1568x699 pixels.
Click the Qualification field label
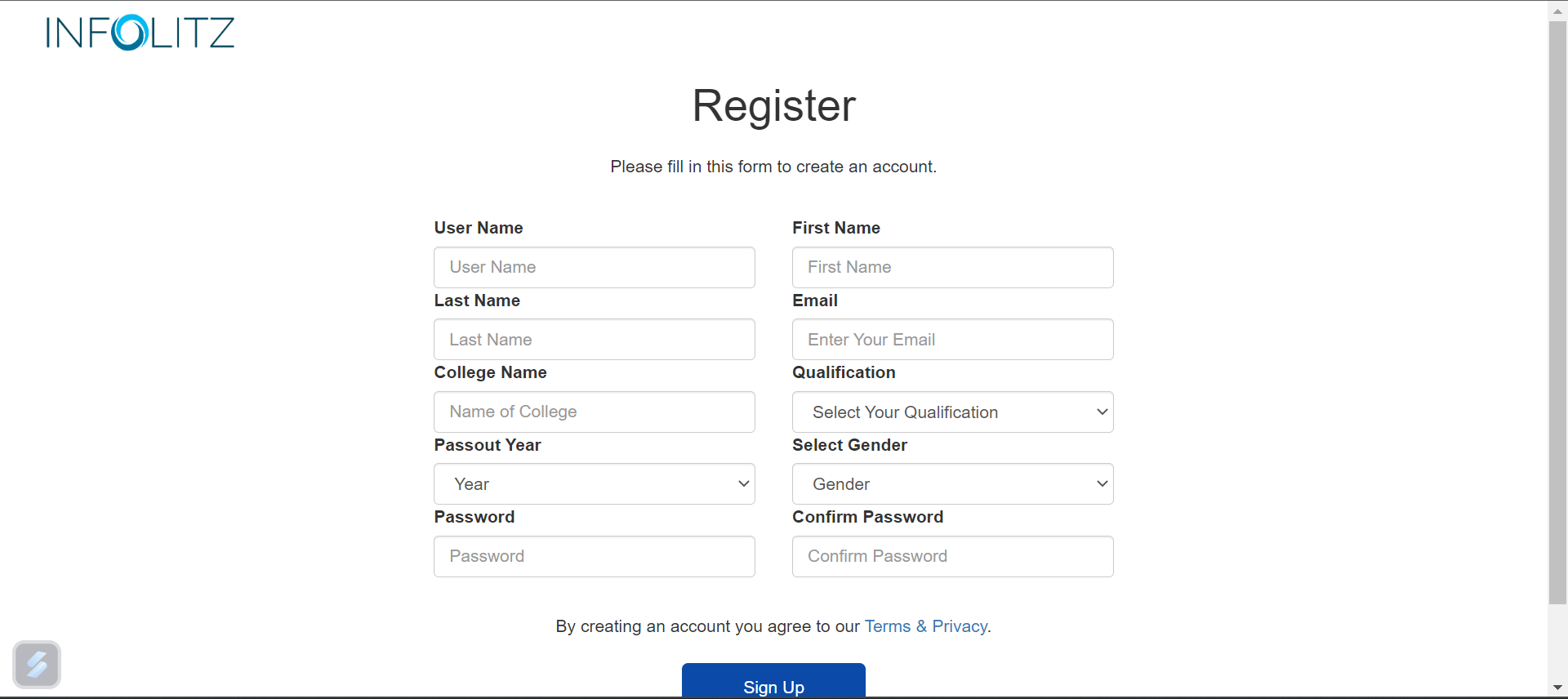pyautogui.click(x=844, y=372)
